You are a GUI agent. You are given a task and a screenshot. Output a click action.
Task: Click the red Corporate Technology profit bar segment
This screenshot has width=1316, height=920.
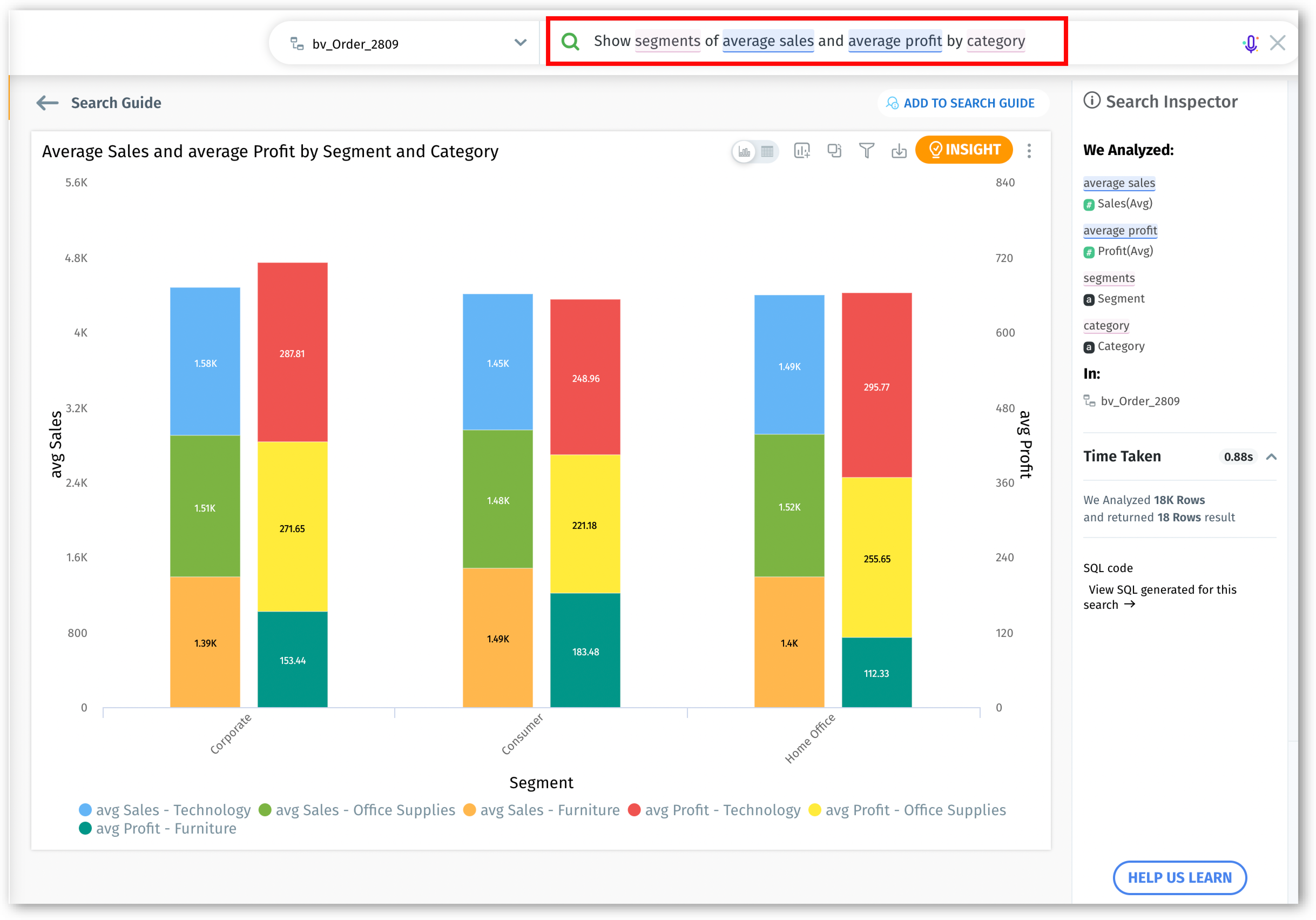(x=292, y=352)
